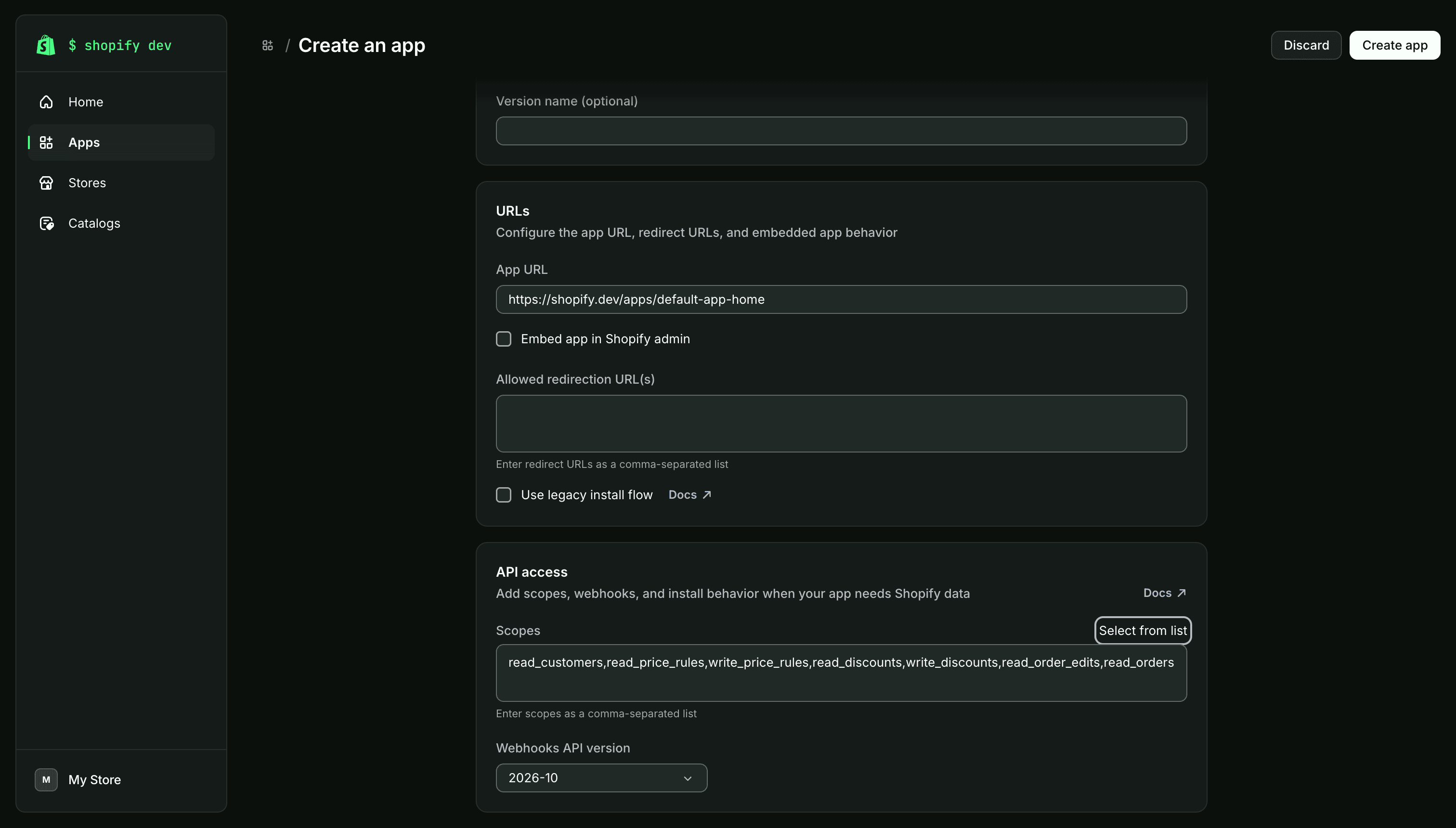The image size is (1456, 828).
Task: Click the Home house icon in sidebar
Action: point(46,102)
